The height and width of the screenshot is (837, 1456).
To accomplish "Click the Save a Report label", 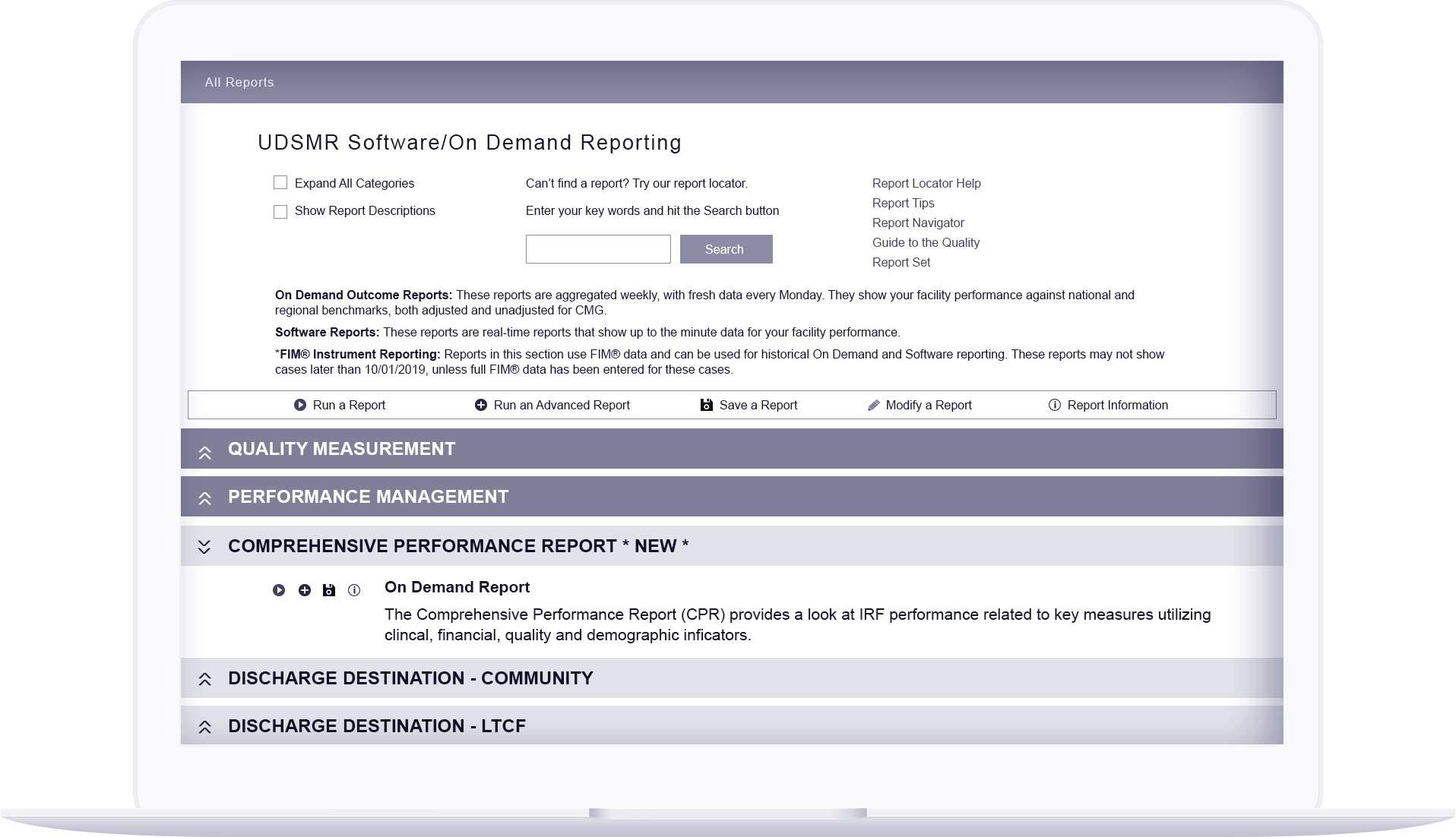I will [758, 405].
